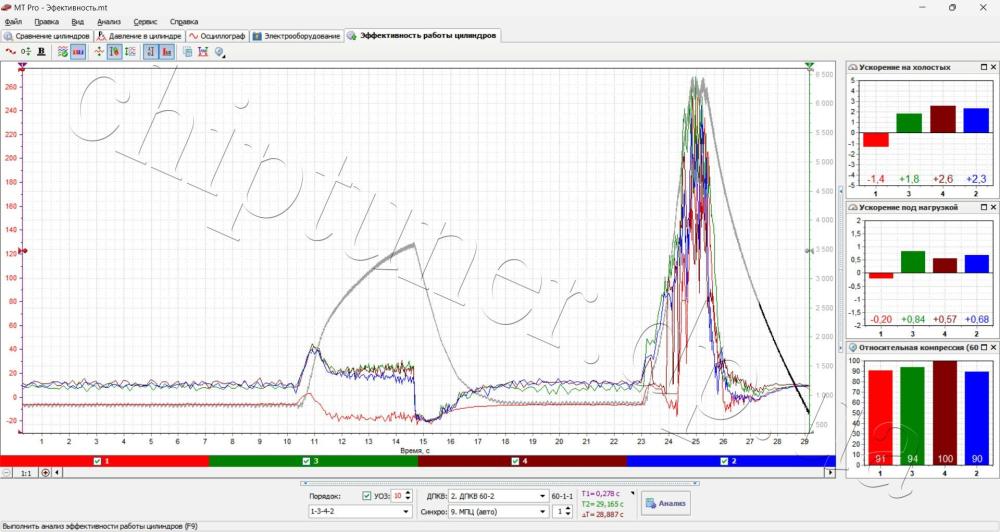Screen dimensions: 1000x532
Task: Close the Относительная компрессия panel
Action: pos(993,348)
